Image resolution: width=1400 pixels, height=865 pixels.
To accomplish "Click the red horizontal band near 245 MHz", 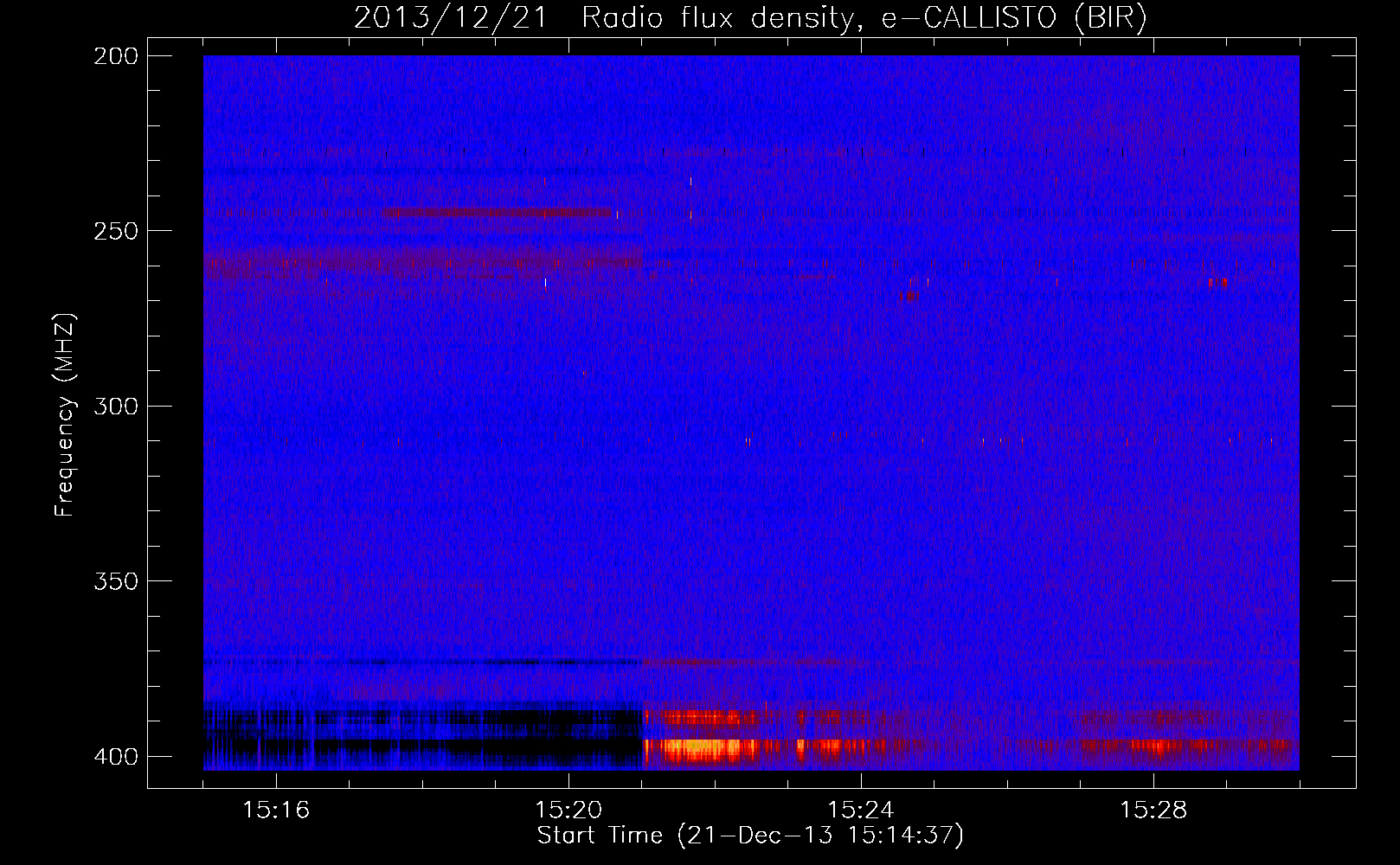I will click(497, 212).
